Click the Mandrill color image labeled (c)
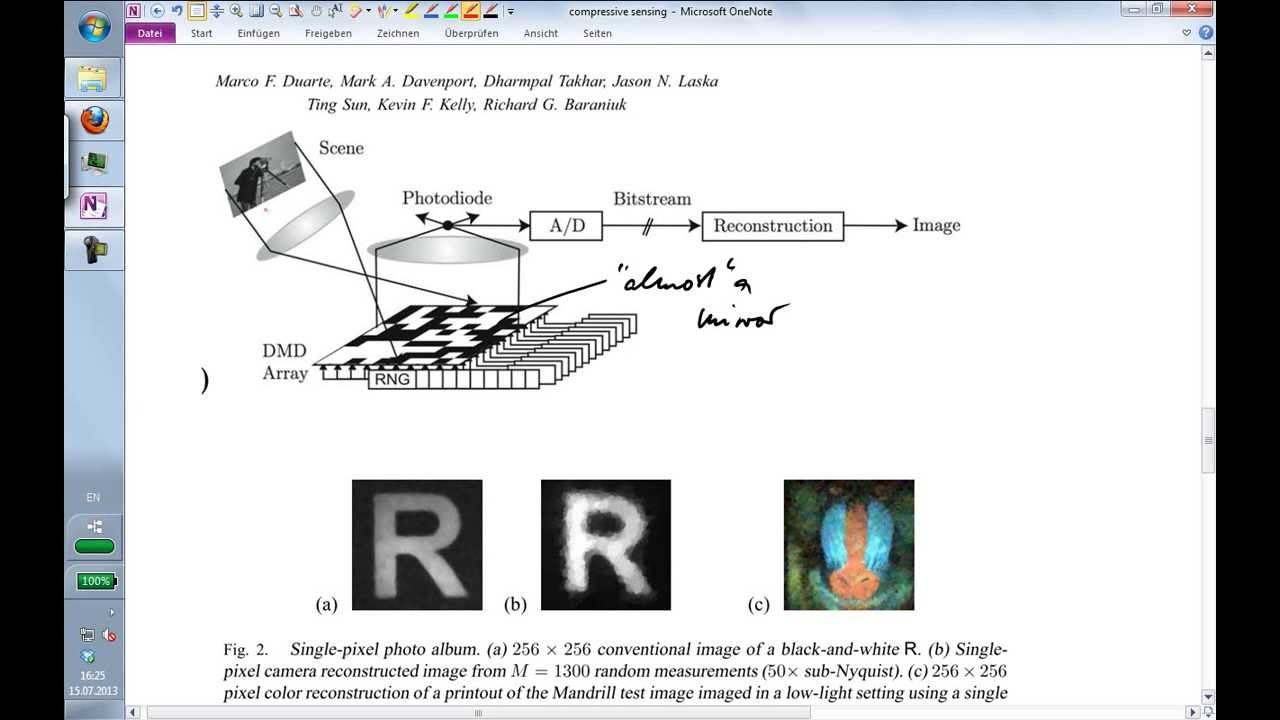 click(849, 545)
